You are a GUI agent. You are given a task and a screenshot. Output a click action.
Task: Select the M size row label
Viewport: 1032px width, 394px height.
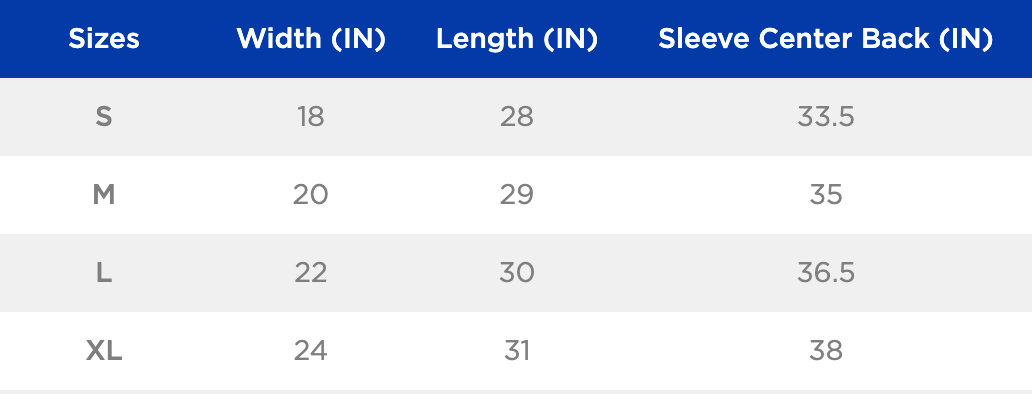pyautogui.click(x=104, y=195)
